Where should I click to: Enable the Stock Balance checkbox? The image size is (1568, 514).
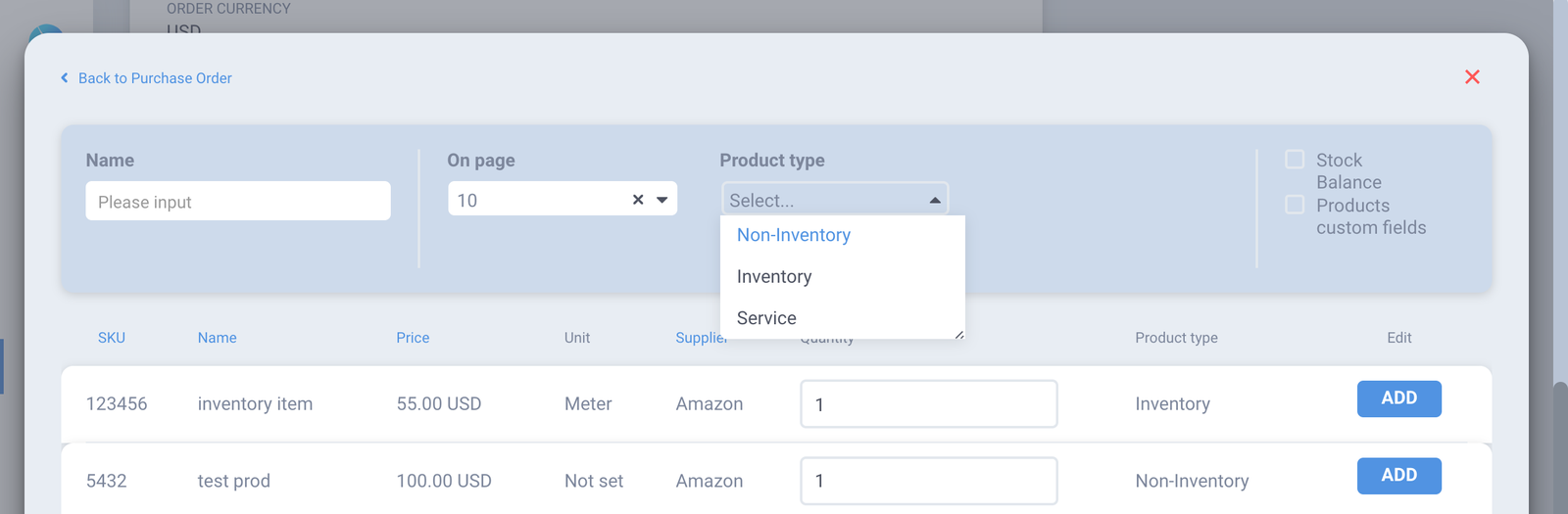pyautogui.click(x=1295, y=160)
